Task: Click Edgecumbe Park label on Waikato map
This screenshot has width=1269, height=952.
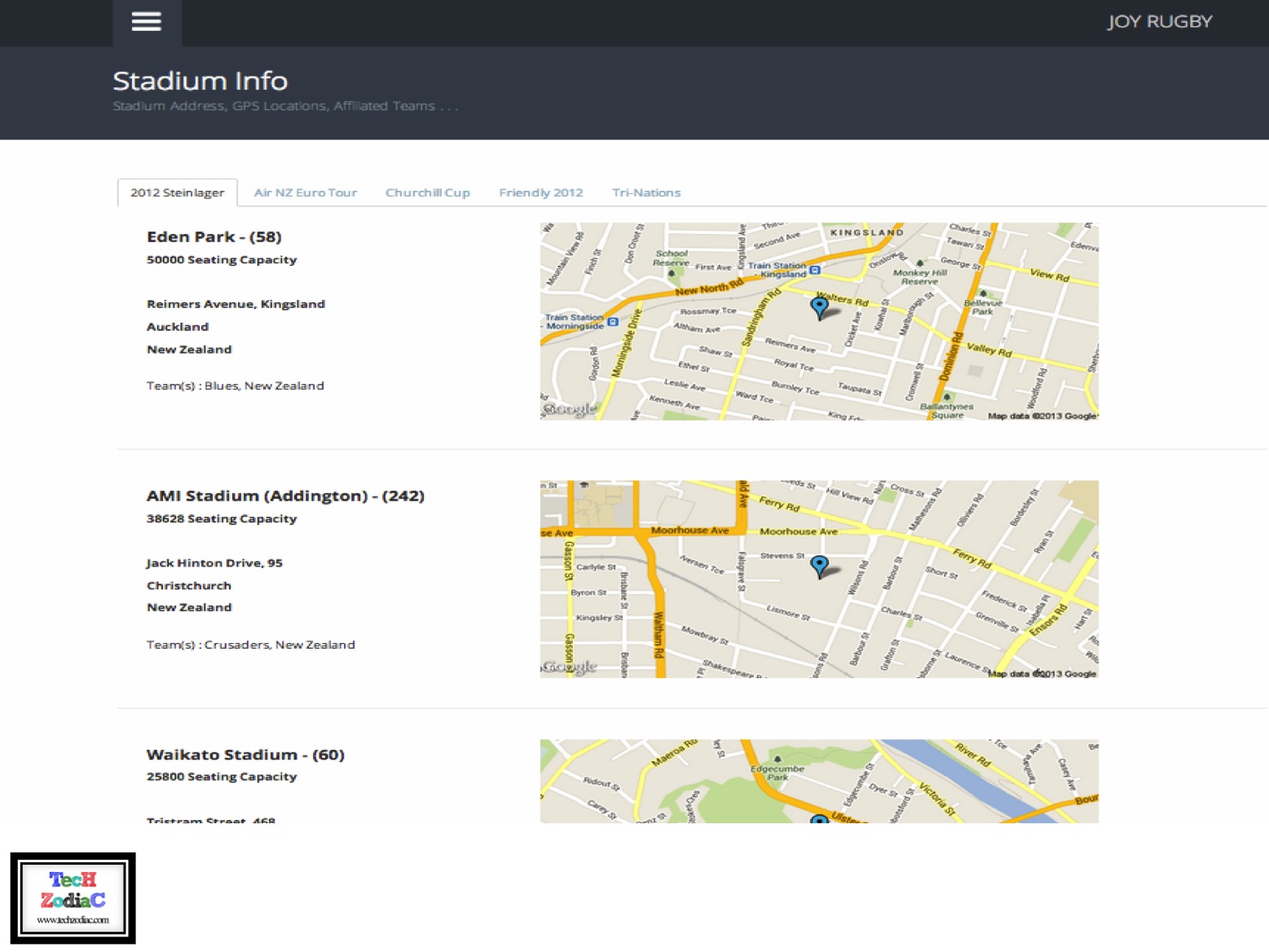Action: (778, 773)
